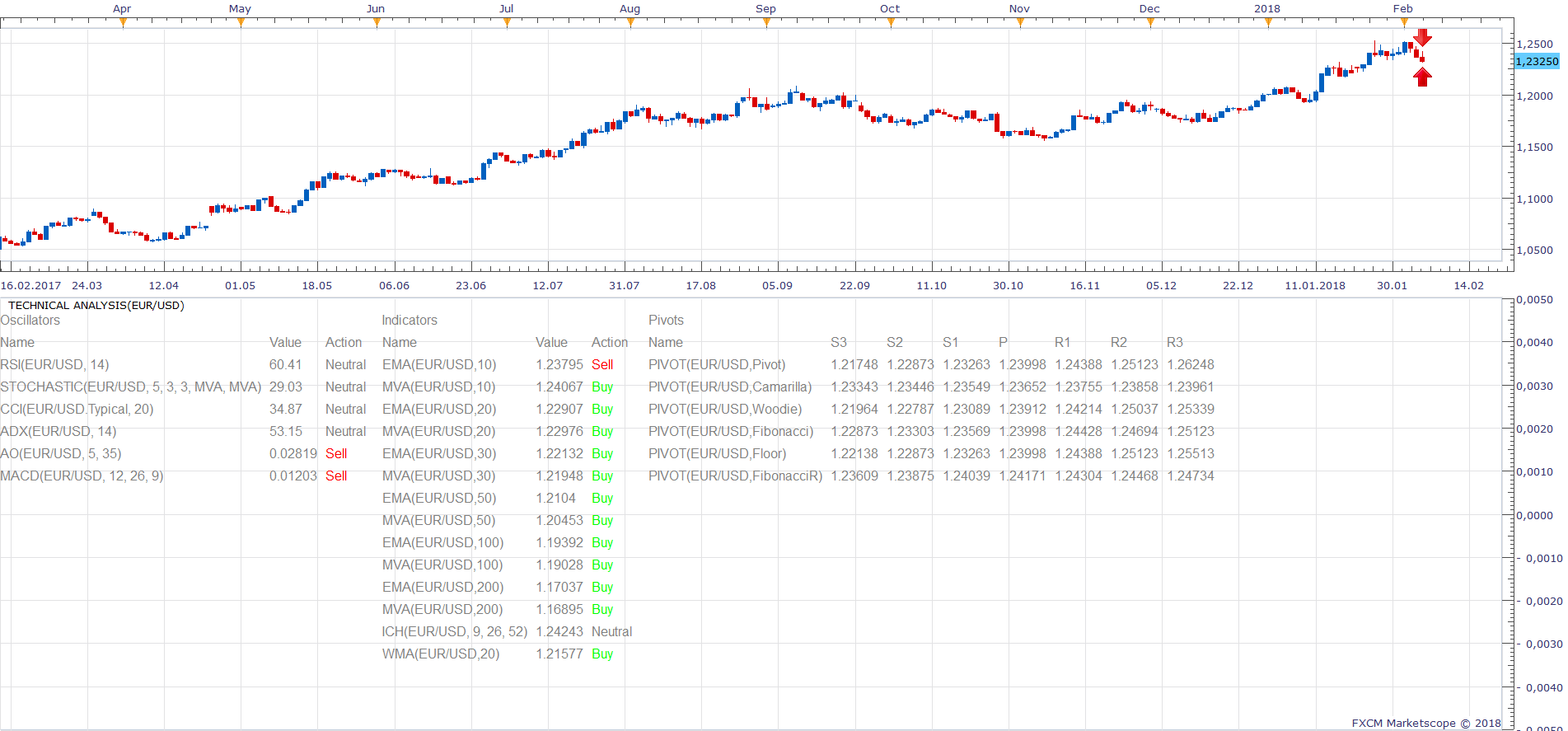The image size is (1568, 731).
Task: Click the Jul month marker triangle
Action: (507, 22)
